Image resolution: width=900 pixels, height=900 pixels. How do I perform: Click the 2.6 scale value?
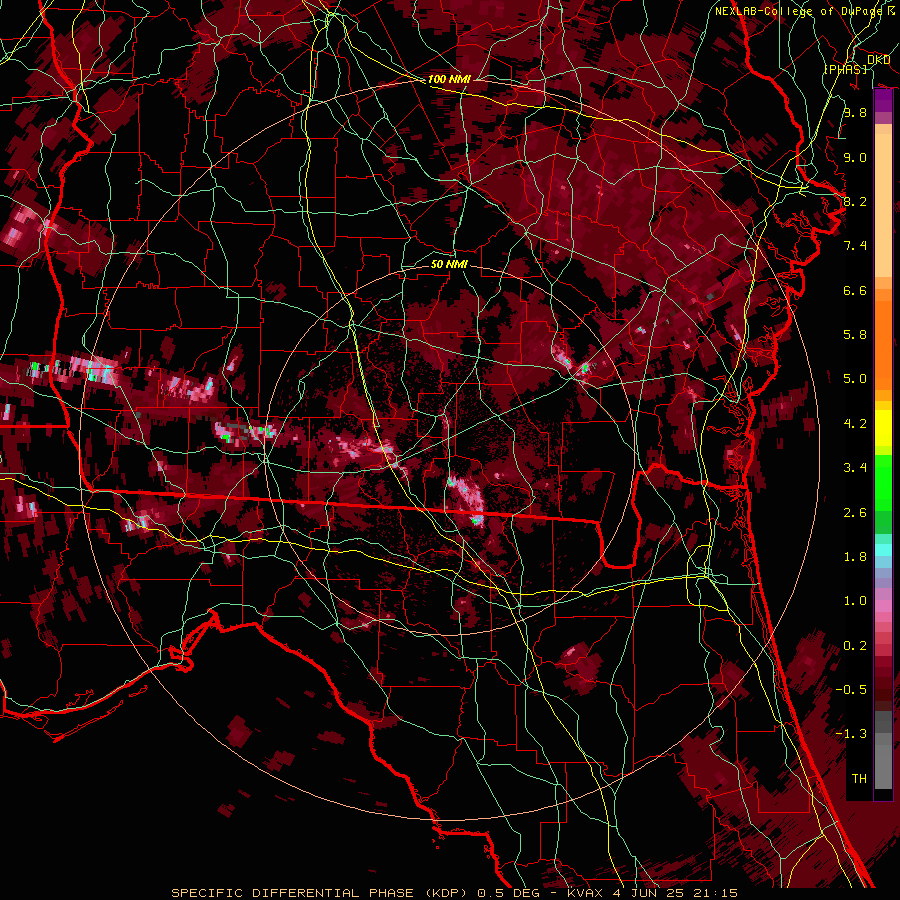[855, 513]
